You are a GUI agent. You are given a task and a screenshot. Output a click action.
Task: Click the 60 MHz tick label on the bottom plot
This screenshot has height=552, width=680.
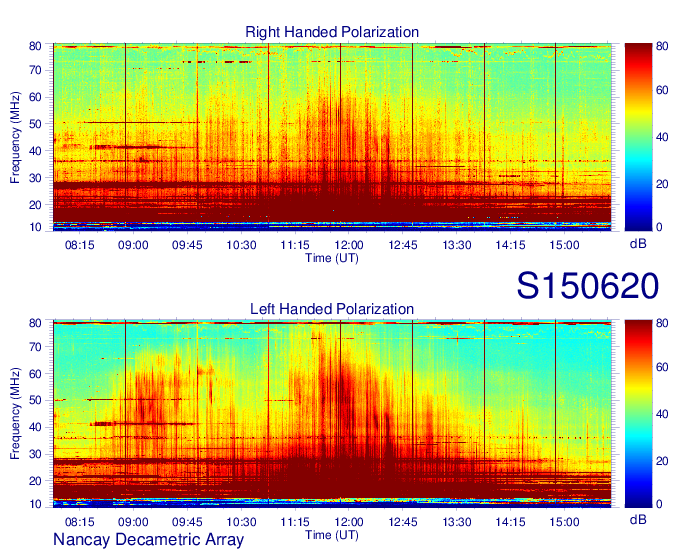click(35, 373)
